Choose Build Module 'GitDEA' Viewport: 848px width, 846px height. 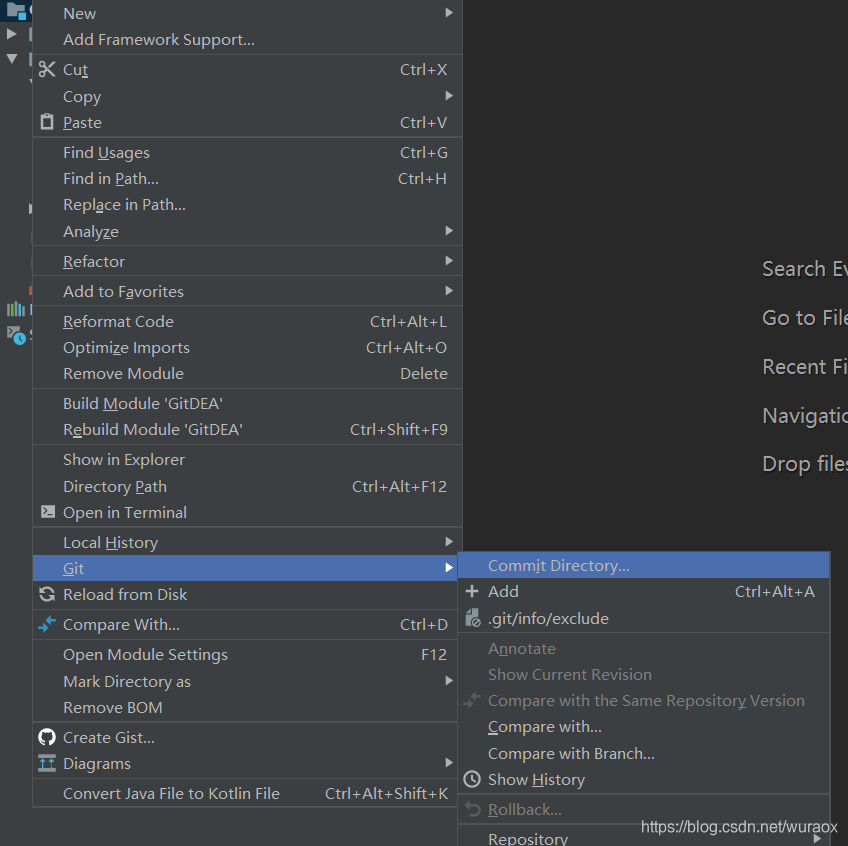pos(247,404)
